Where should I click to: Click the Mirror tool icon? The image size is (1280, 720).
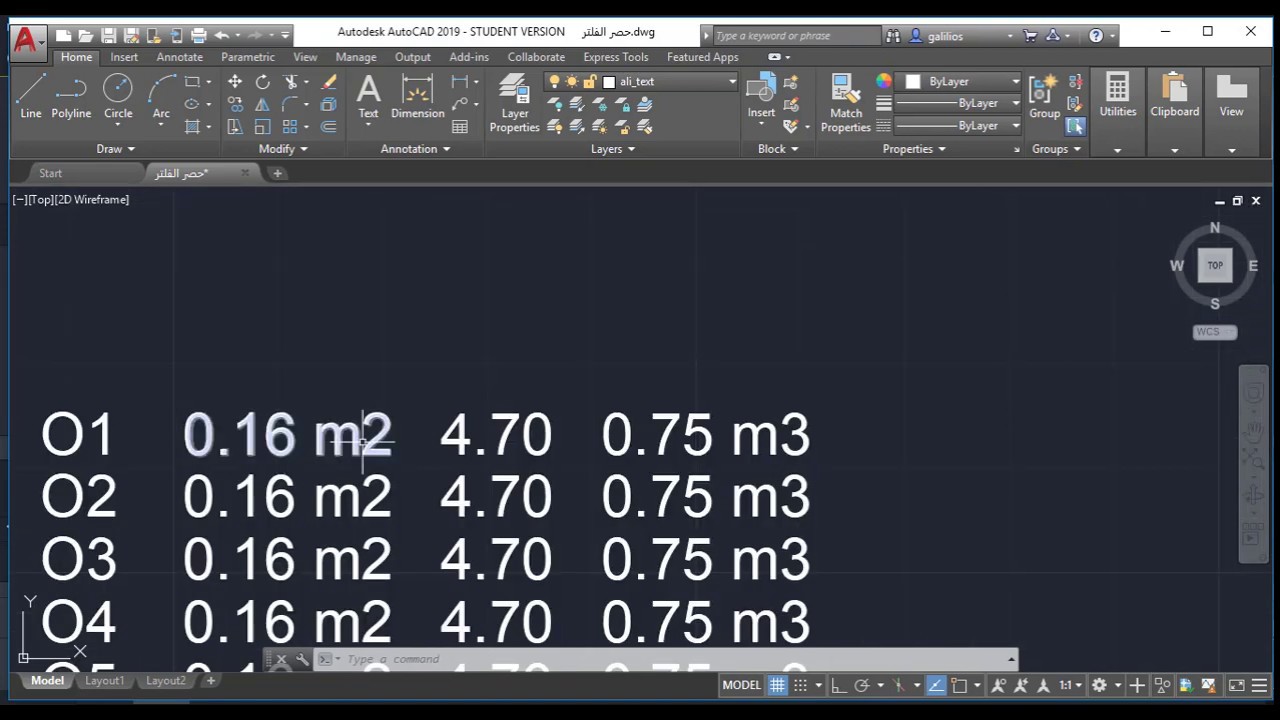pyautogui.click(x=262, y=104)
